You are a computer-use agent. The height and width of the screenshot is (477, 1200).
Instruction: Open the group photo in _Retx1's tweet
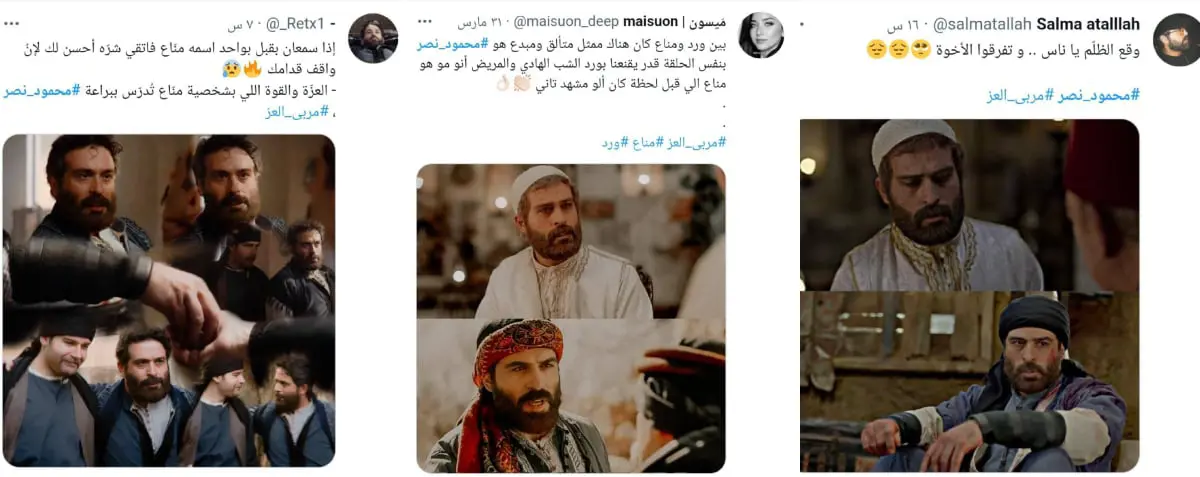point(168,301)
